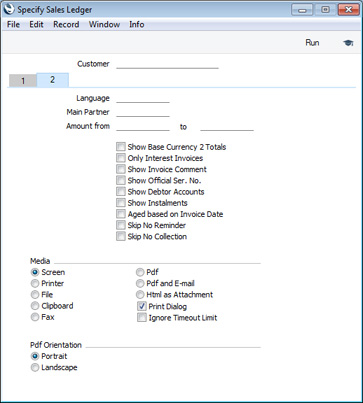The width and height of the screenshot is (363, 403).
Task: Click into the Customer field
Action: pos(167,64)
